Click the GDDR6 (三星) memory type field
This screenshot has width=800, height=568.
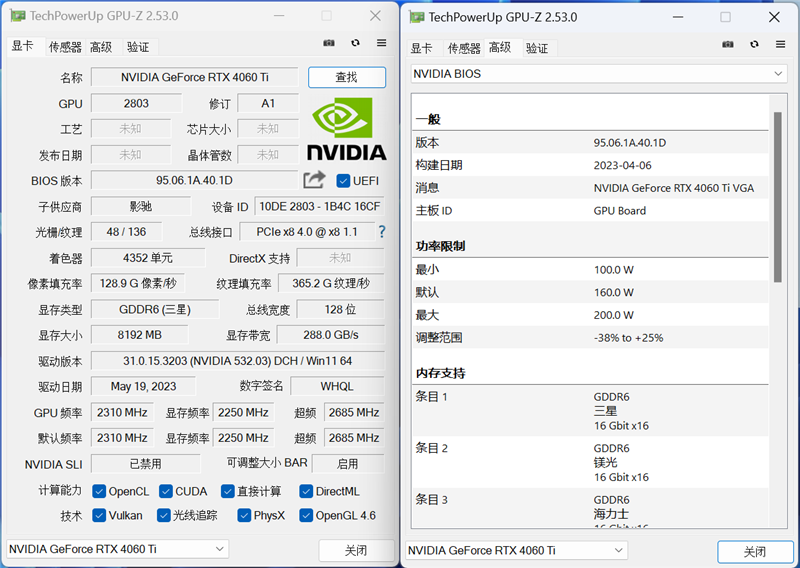click(155, 310)
